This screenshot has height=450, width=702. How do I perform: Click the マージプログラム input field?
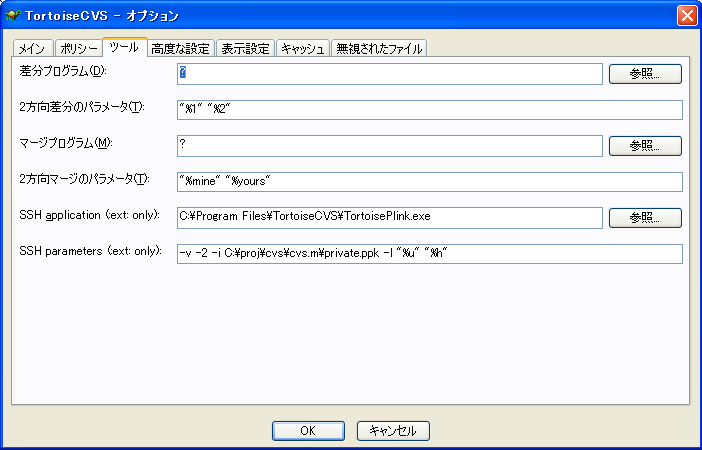[x=390, y=146]
